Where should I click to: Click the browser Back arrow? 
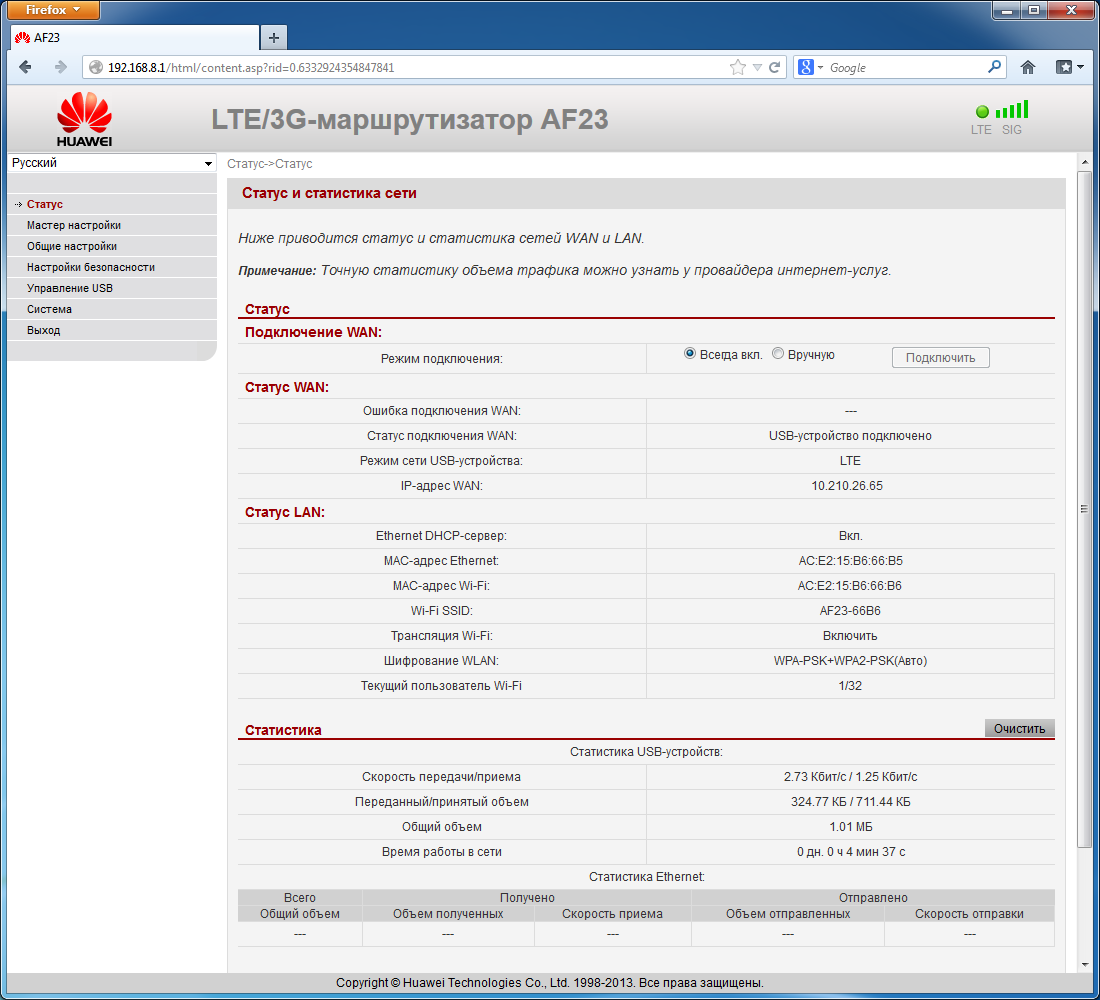[x=25, y=67]
